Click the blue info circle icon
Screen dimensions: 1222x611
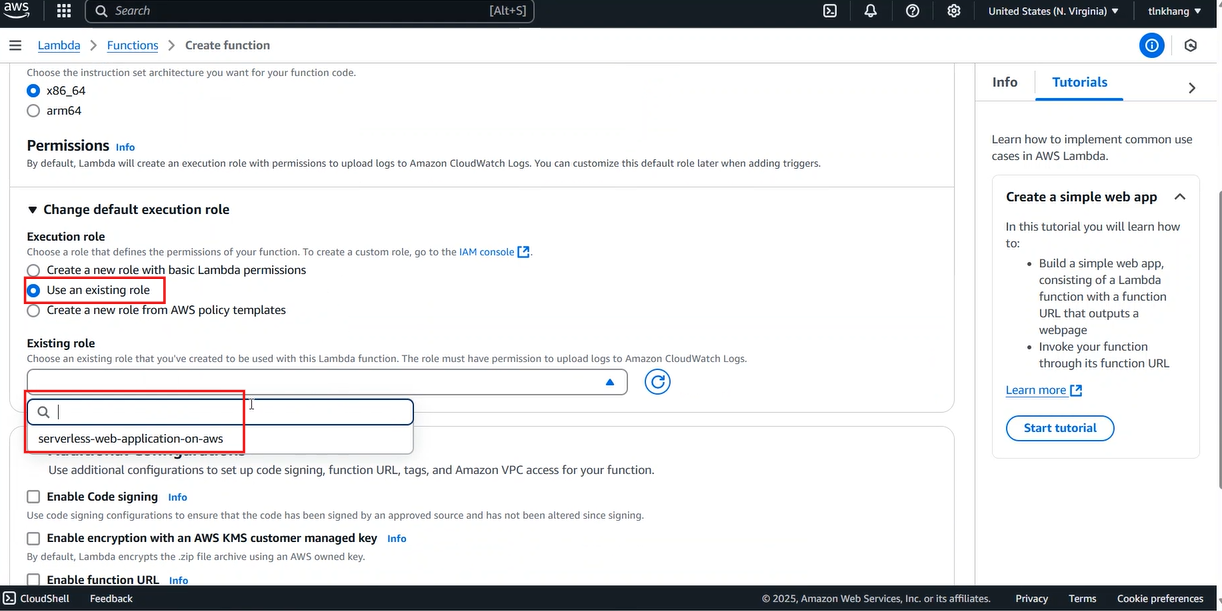click(1152, 45)
